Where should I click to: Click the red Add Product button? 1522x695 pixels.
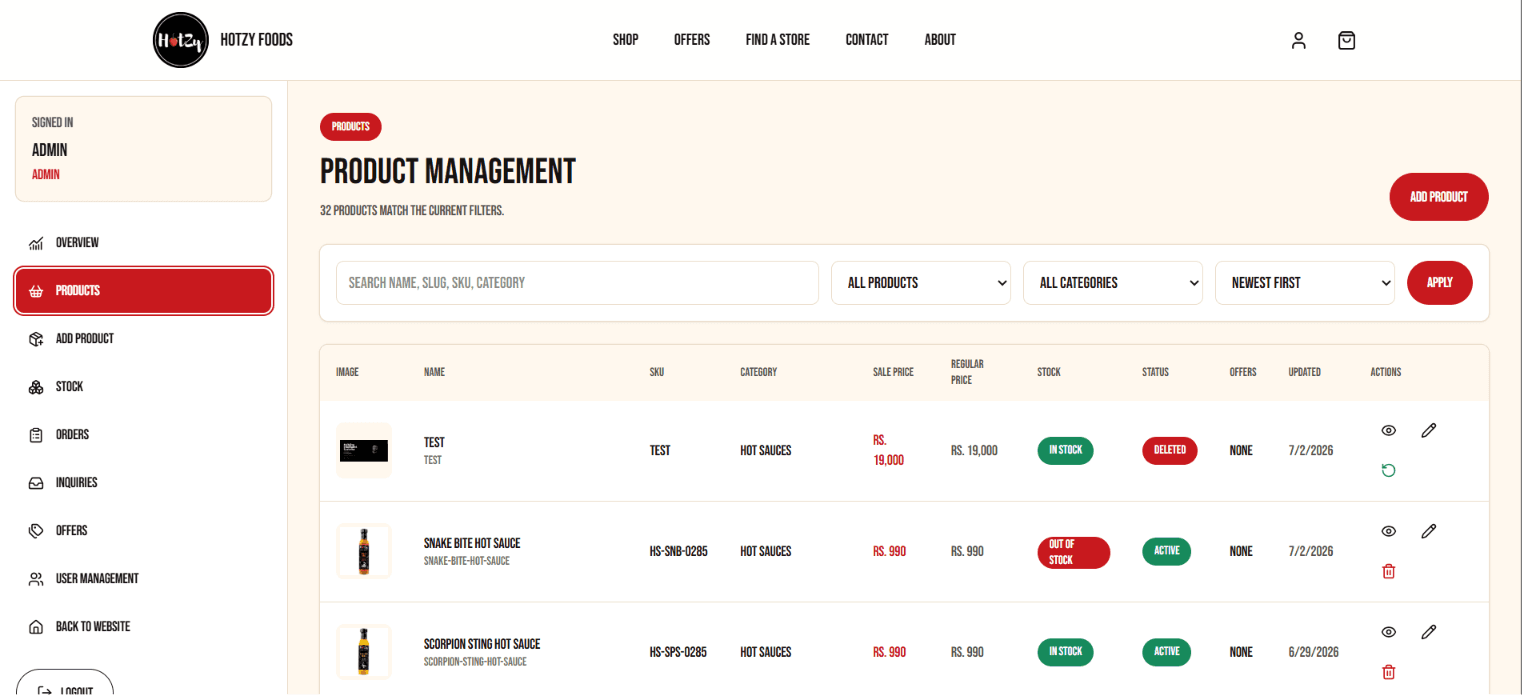(1439, 197)
